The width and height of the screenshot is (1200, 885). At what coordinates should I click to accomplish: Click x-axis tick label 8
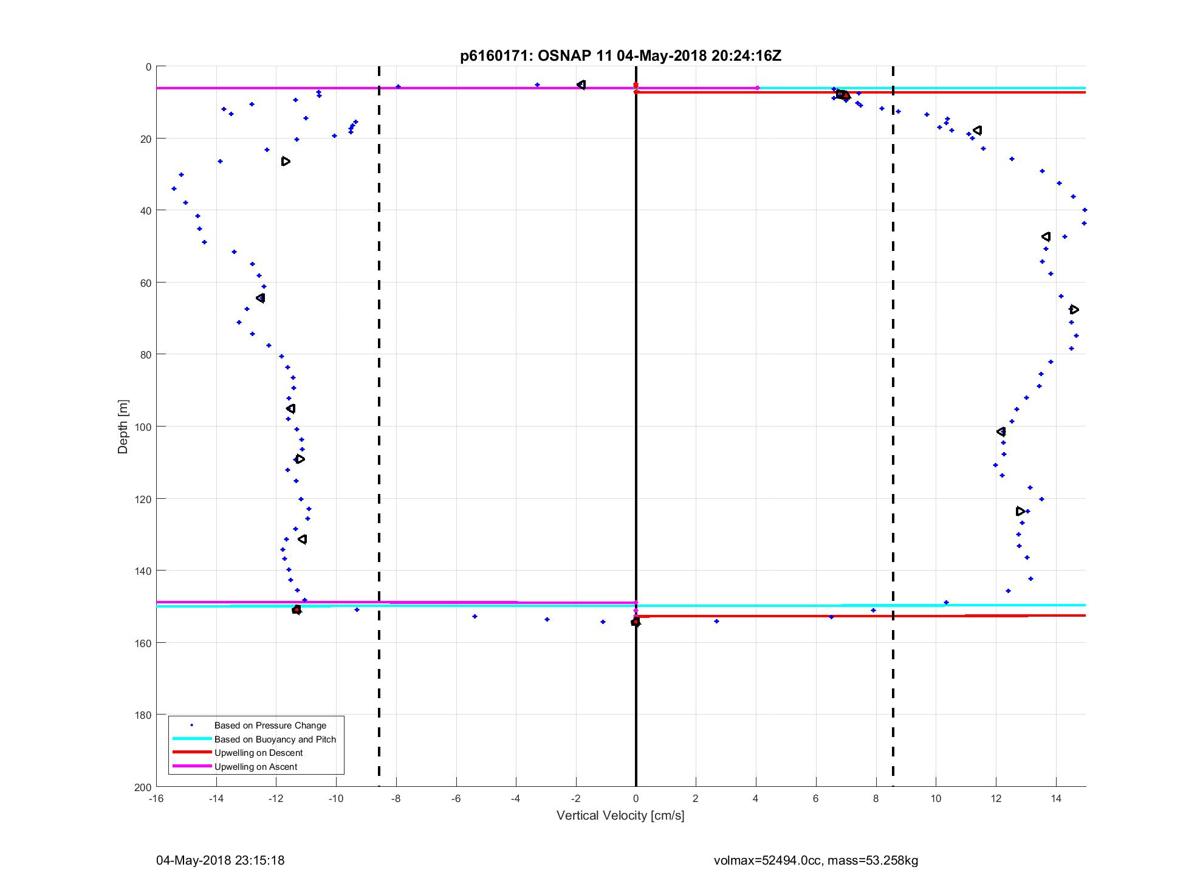(876, 799)
